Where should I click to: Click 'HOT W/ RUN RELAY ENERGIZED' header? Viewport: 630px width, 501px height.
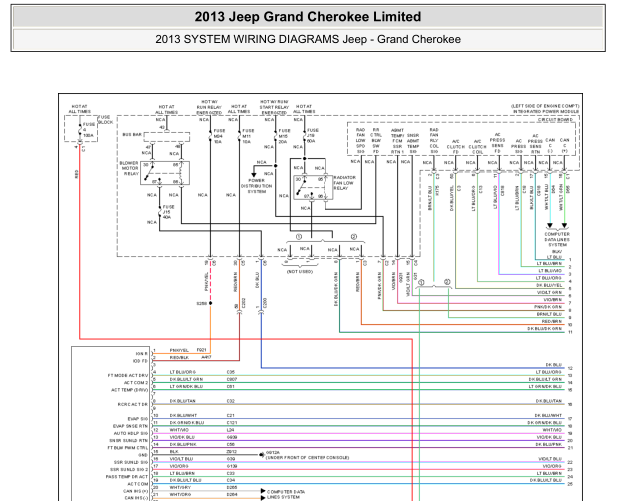(x=209, y=107)
